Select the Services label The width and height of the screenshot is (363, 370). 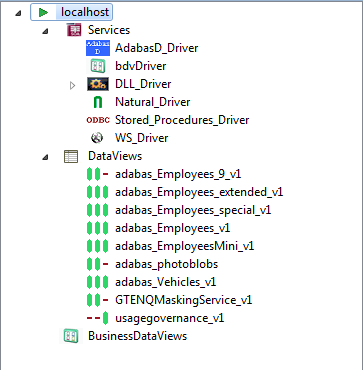[109, 30]
